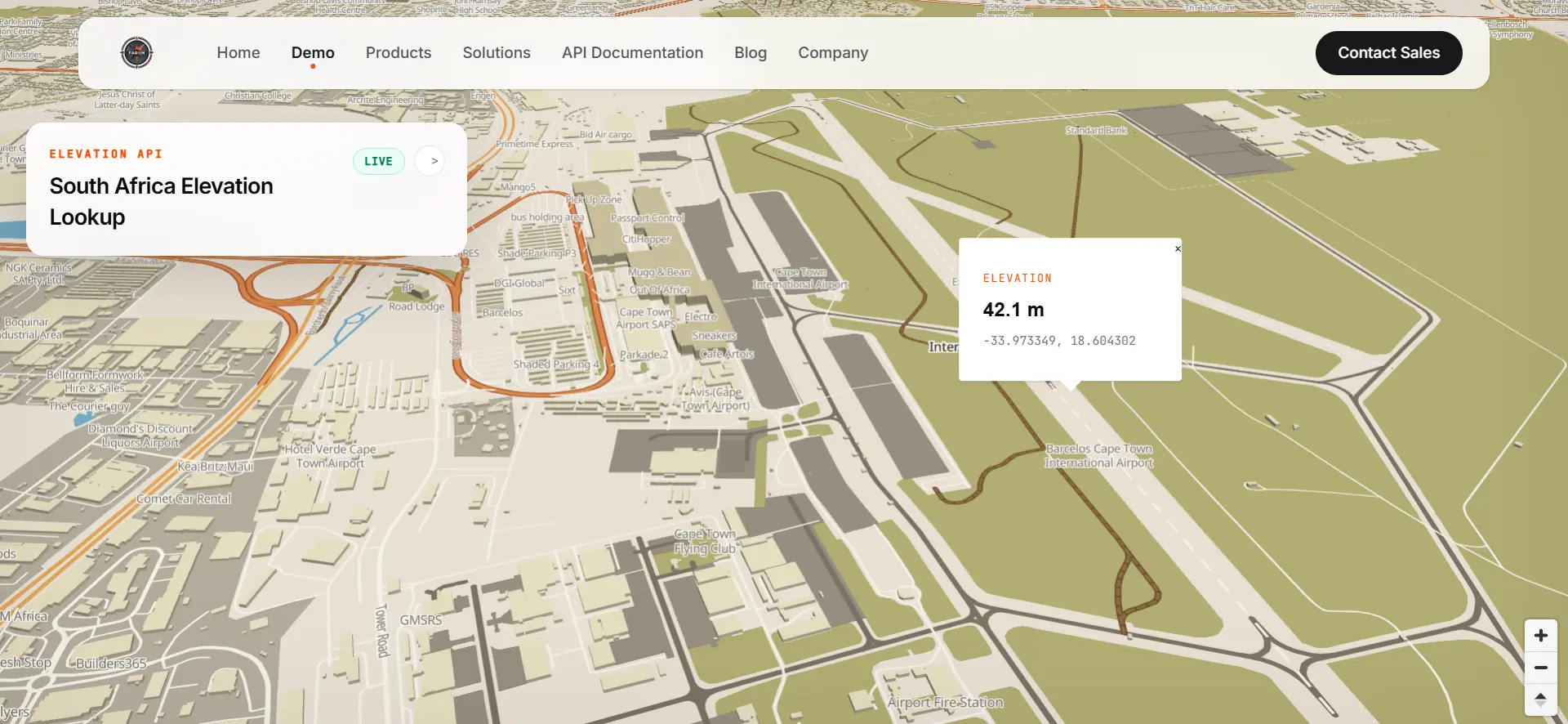Click the Cafe Artois map label

[727, 355]
